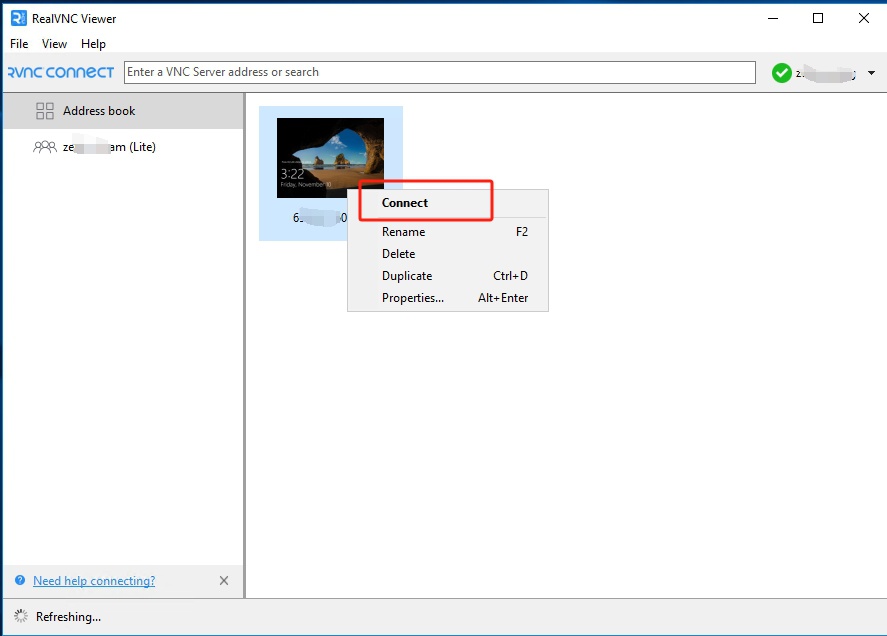The width and height of the screenshot is (887, 636).
Task: Click the team group icon beside the Lite team
Action: tap(43, 146)
